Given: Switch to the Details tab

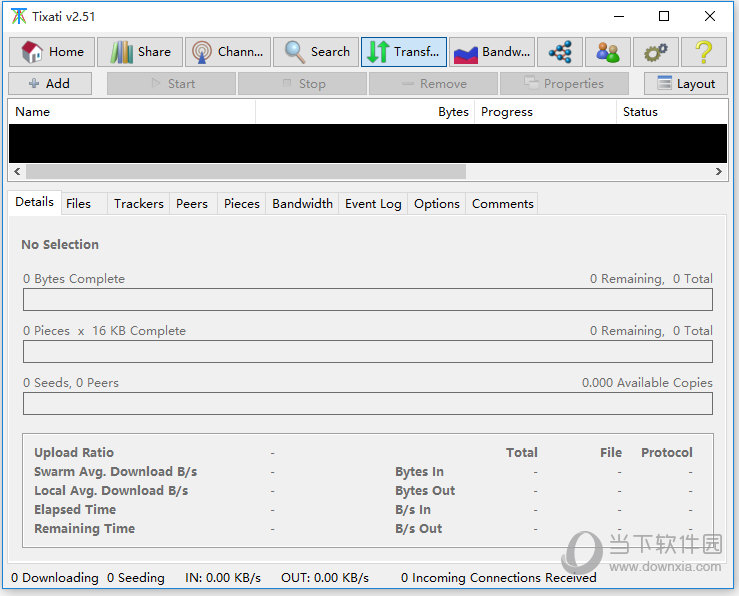Looking at the screenshot, I should [34, 202].
